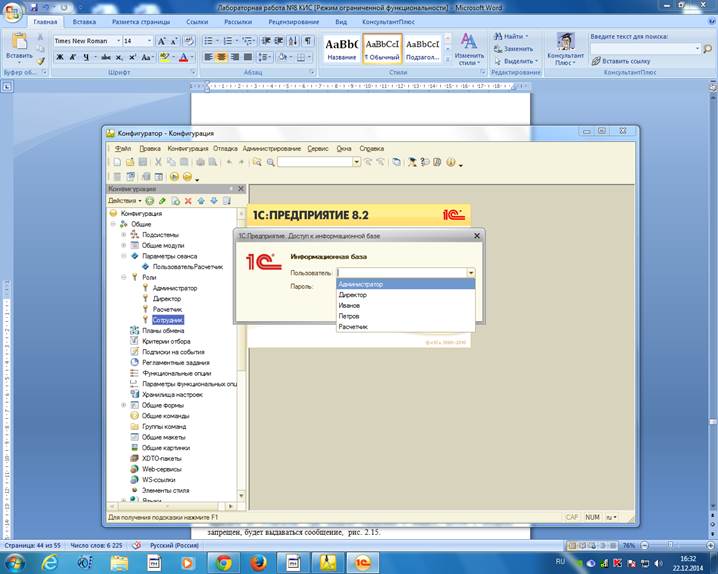Switch to the Рецензирование ribbon tab

click(294, 22)
